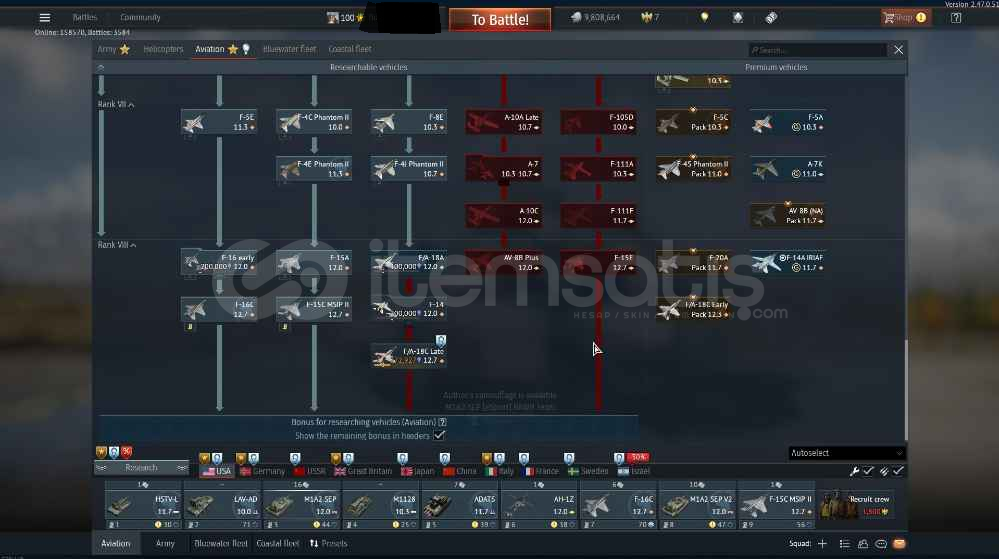Viewport: 999px width, 559px height.
Task: Open the Shop cart button
Action: pyautogui.click(x=905, y=18)
